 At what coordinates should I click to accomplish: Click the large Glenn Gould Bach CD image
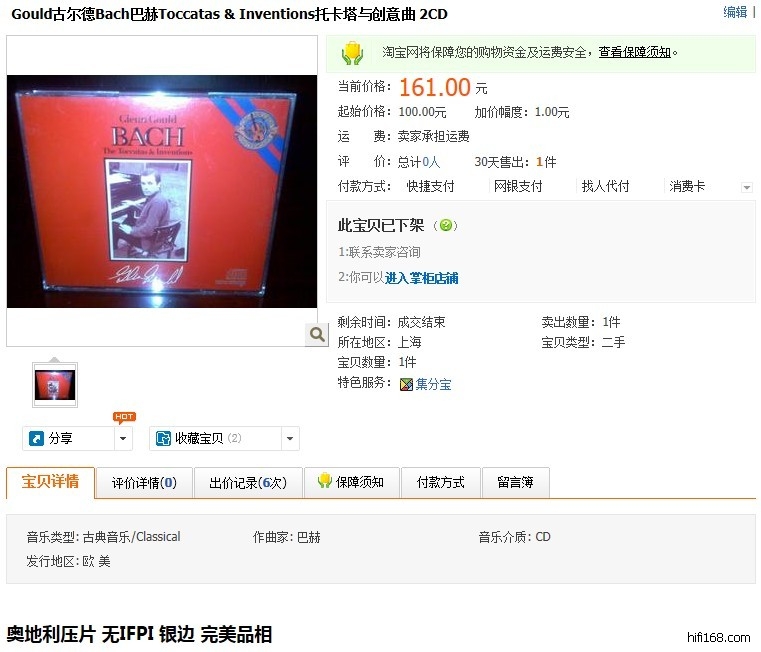(x=162, y=191)
